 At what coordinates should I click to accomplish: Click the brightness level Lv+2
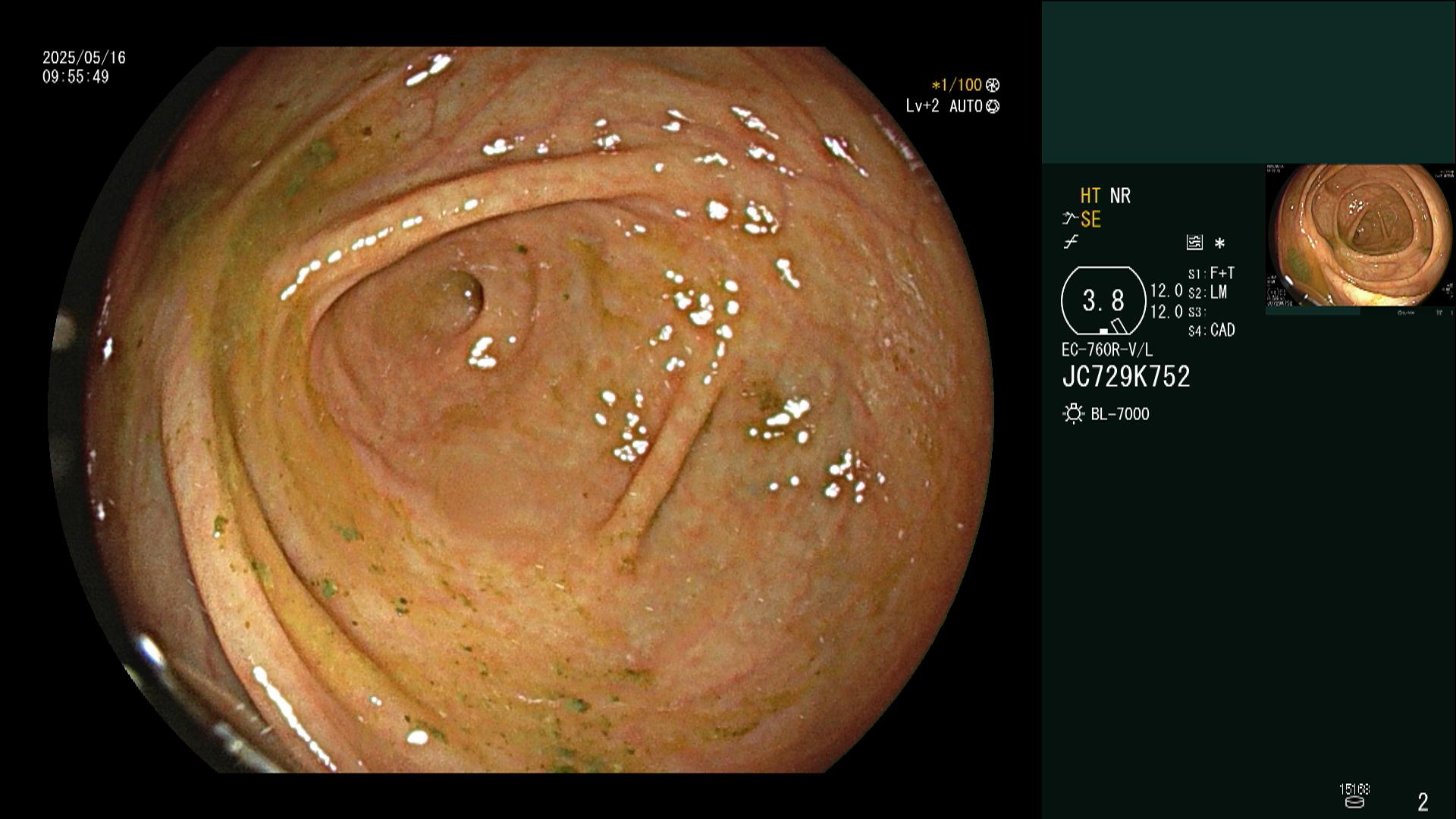tap(922, 106)
